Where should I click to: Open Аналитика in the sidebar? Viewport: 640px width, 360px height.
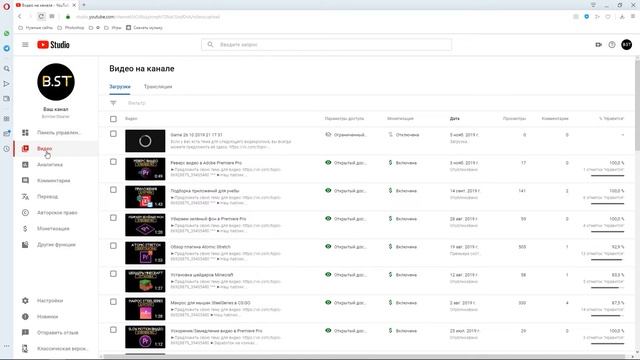point(56,164)
